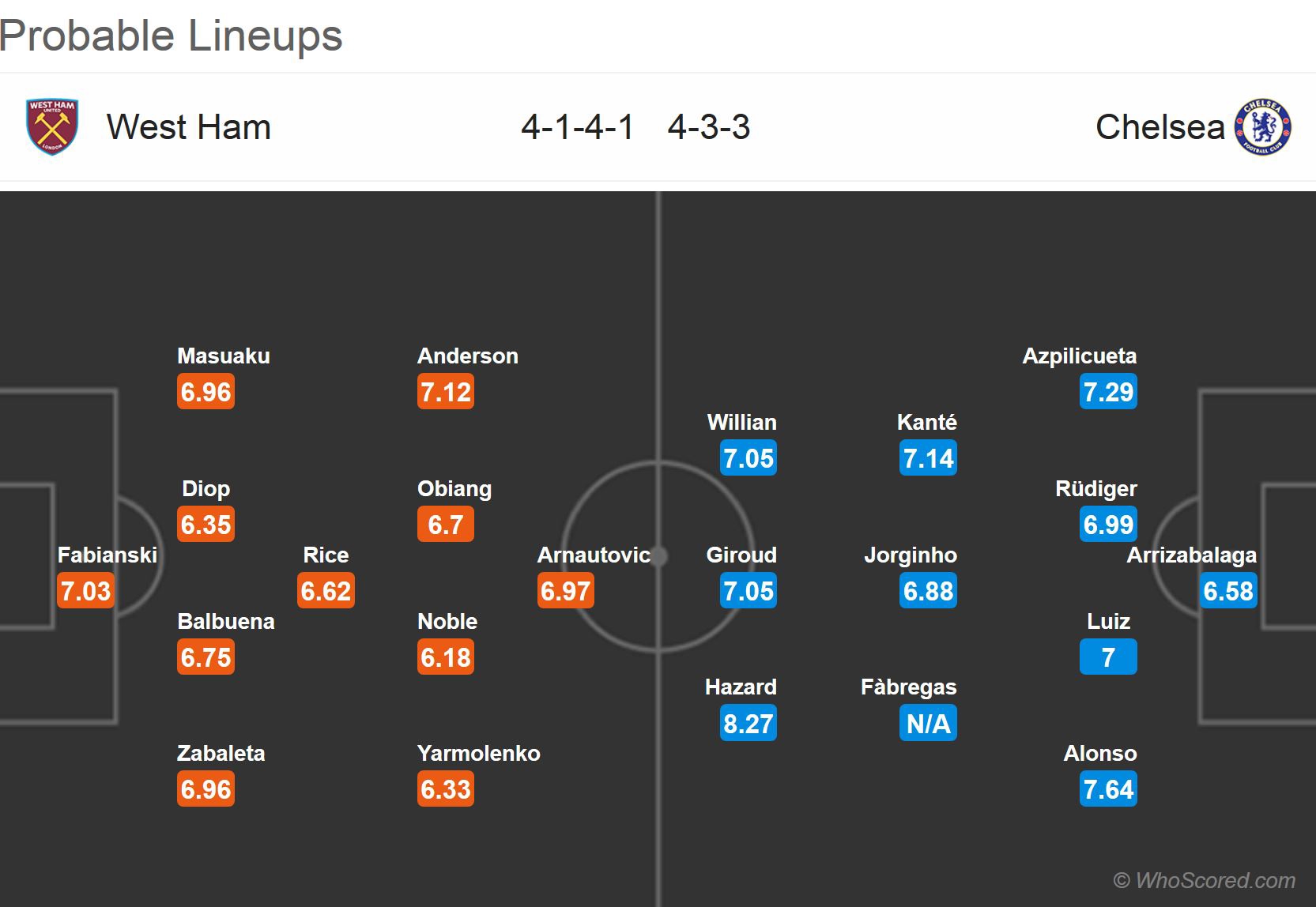Select the Jorginho player name
1316x907 pixels.
910,555
